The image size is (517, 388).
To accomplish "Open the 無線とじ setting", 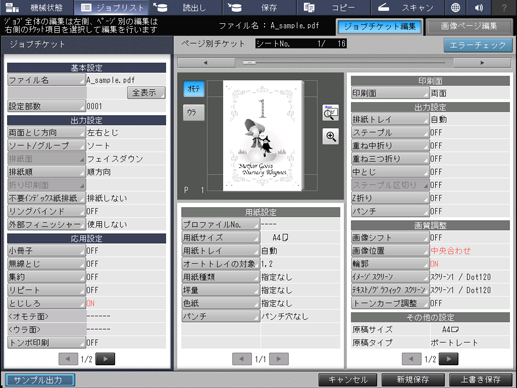I will 46,264.
